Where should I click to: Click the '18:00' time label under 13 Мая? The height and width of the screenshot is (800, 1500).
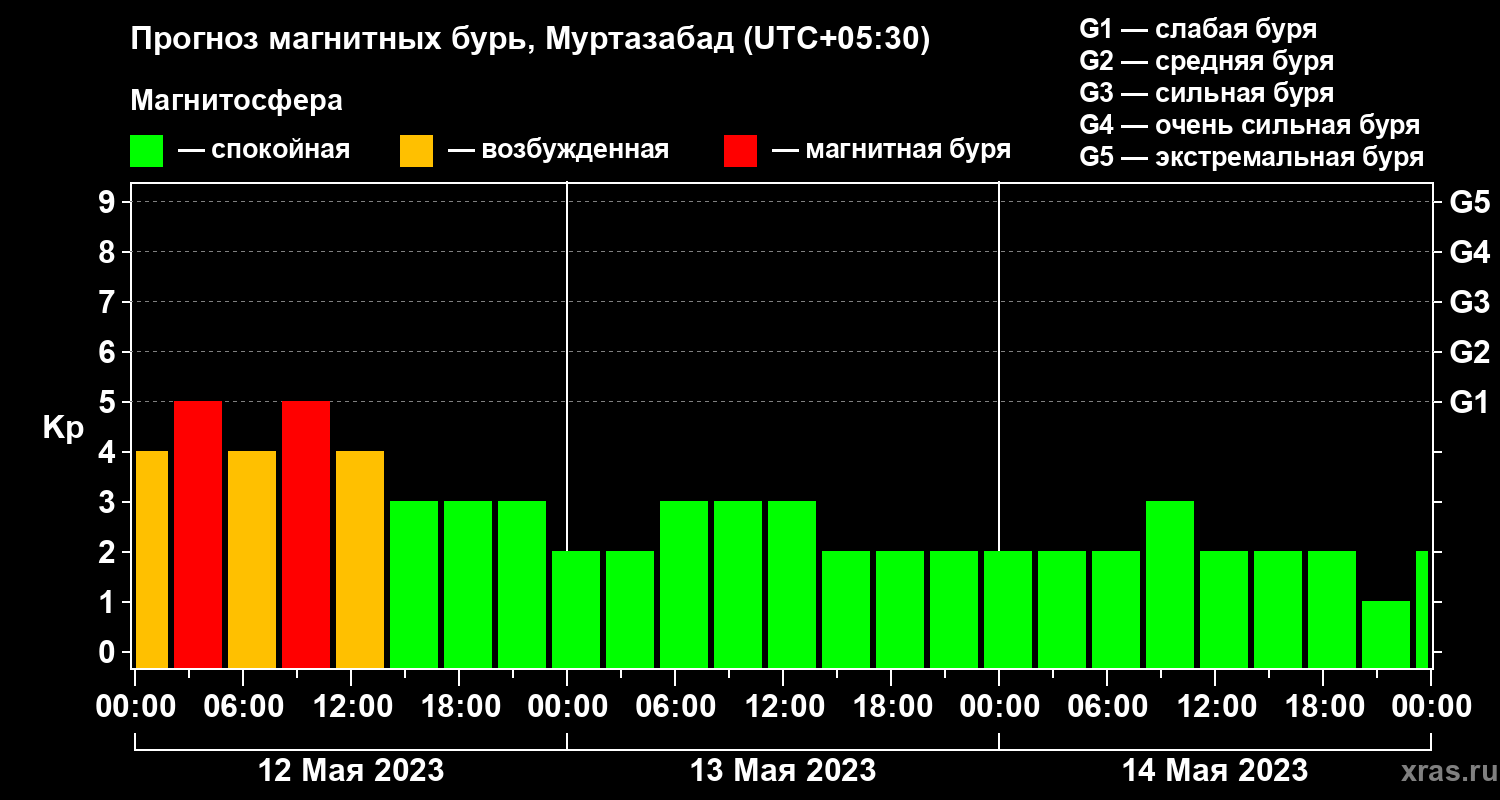[x=891, y=706]
